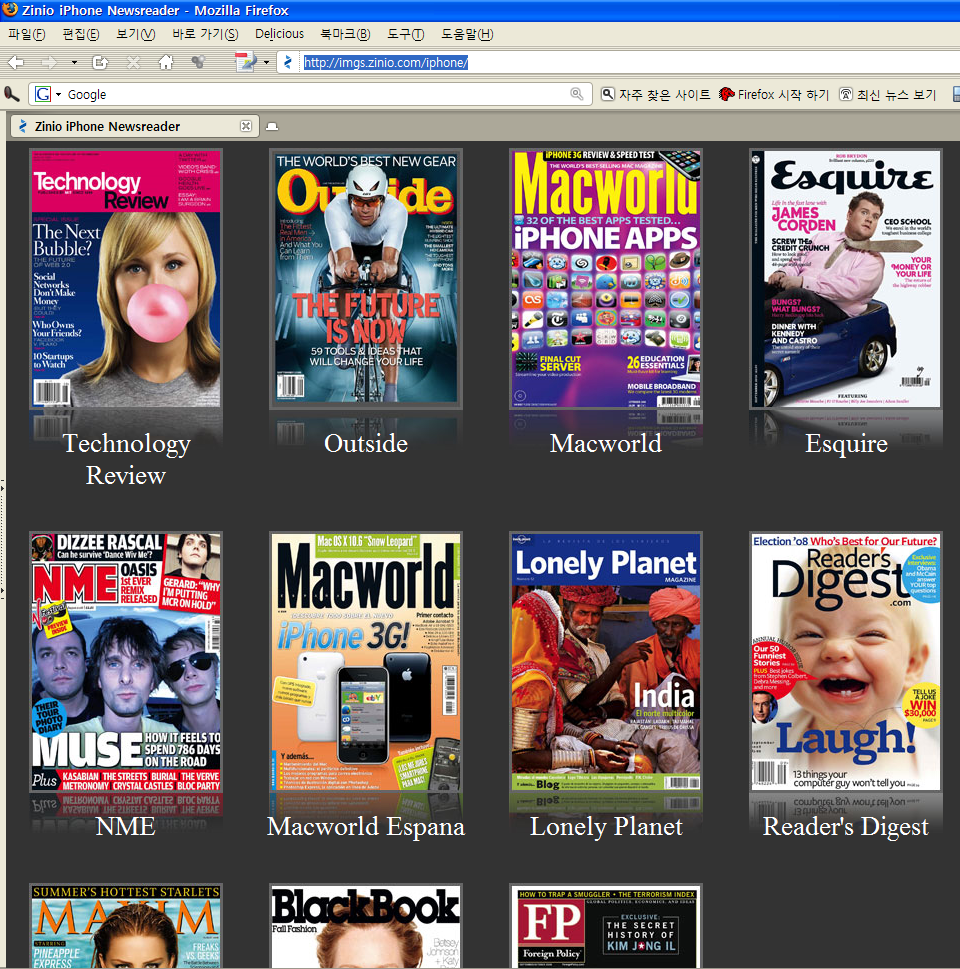Viewport: 960px width, 969px height.
Task: Click the Delicious bookmark tag icon
Action: [245, 62]
